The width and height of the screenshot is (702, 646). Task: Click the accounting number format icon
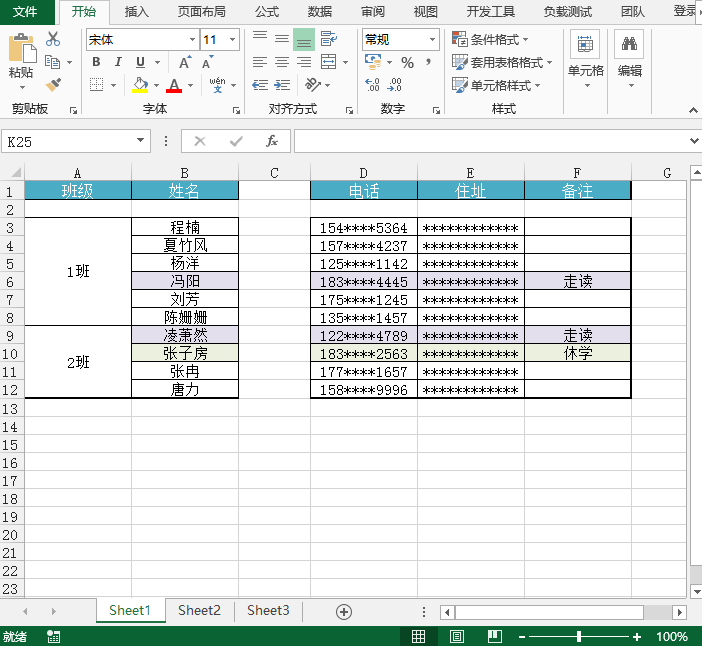coord(373,62)
